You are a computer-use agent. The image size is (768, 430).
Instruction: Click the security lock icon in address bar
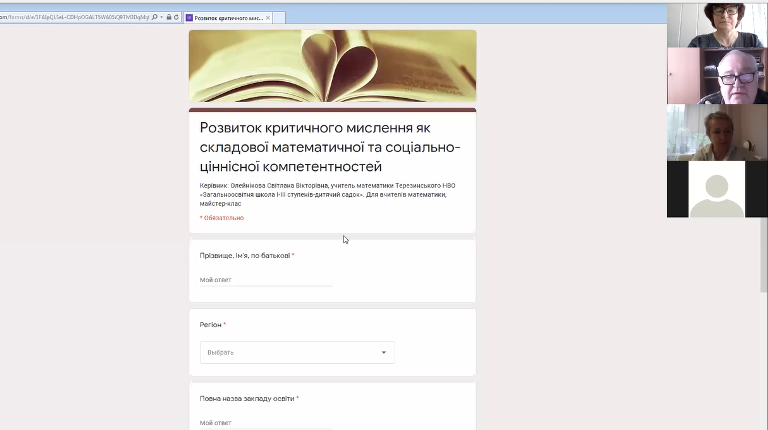[169, 17]
